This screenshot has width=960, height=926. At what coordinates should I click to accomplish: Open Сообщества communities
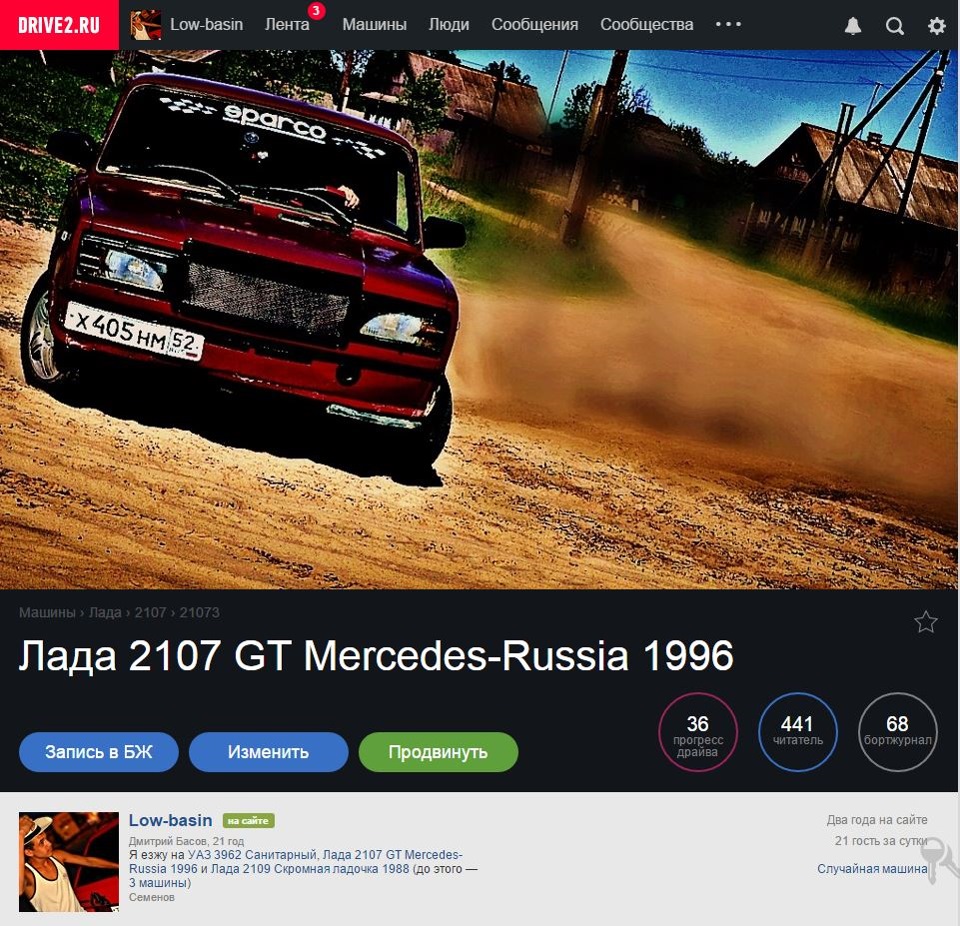tap(647, 24)
